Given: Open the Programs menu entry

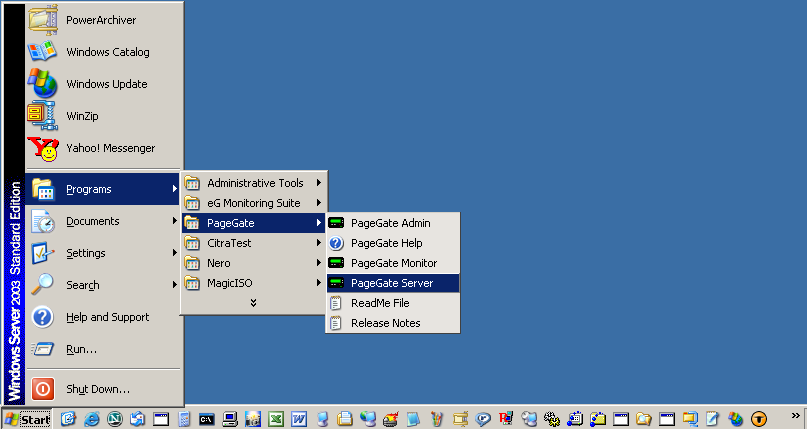Looking at the screenshot, I should point(103,189).
